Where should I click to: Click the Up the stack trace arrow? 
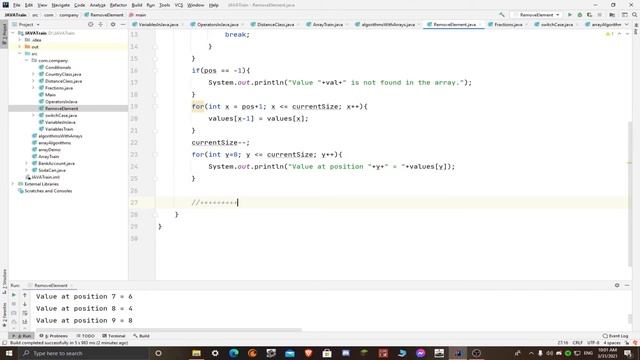[x=25, y=295]
